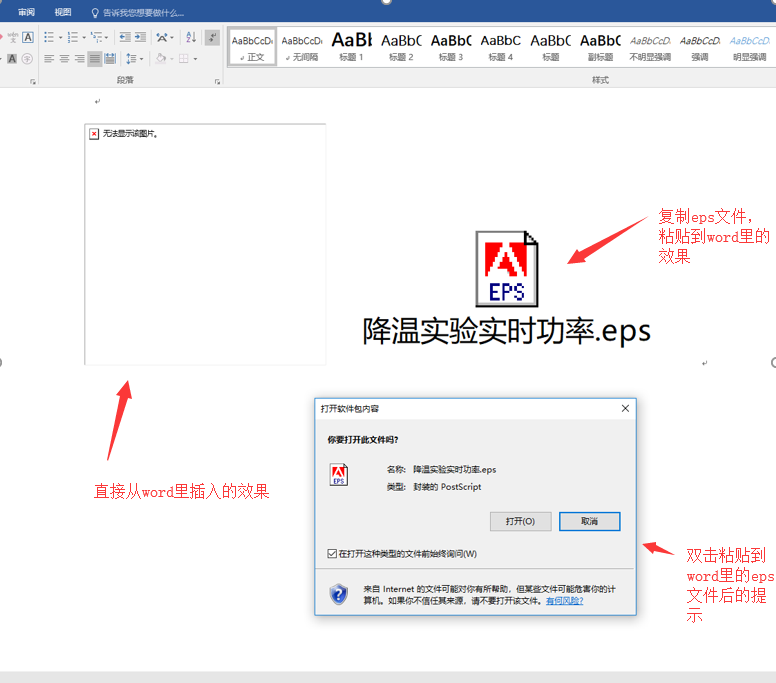Open the line spacing dropdown arrow

pyautogui.click(x=142, y=59)
